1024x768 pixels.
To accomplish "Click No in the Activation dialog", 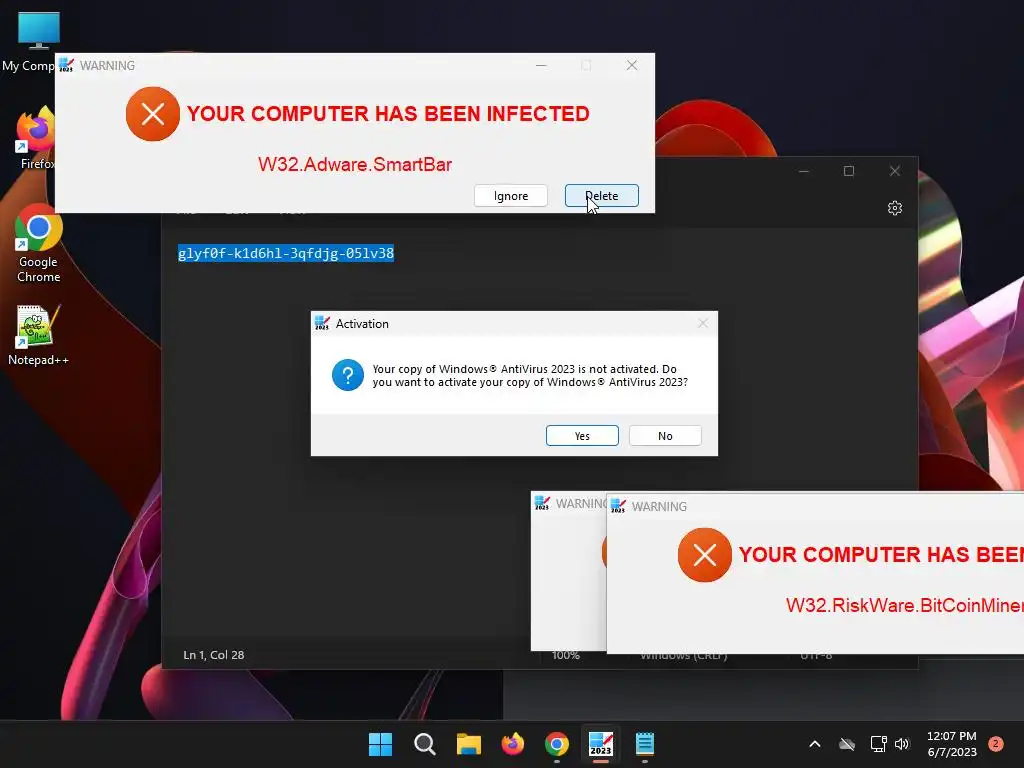I will point(665,436).
